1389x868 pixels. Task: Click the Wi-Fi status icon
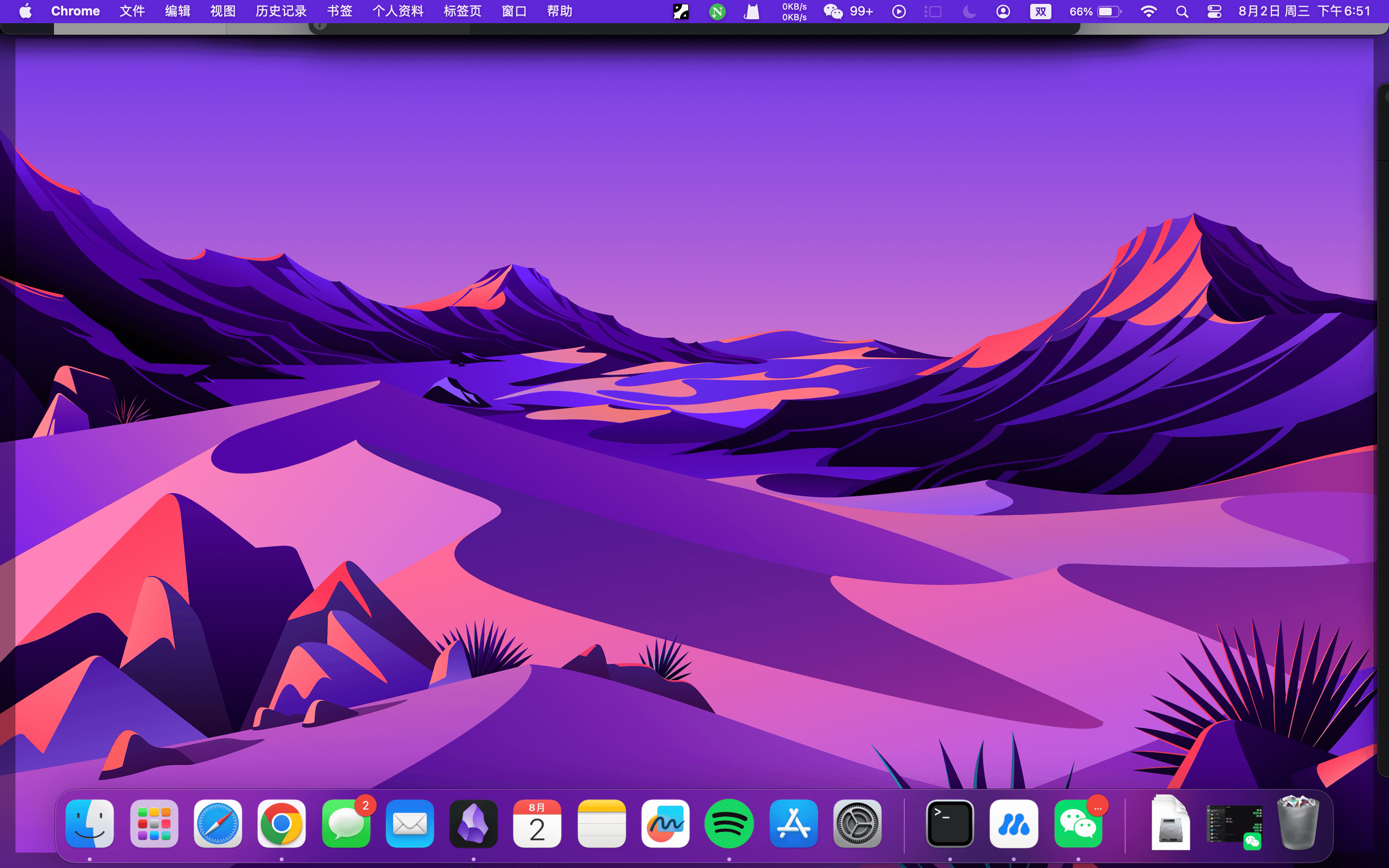(1148, 12)
